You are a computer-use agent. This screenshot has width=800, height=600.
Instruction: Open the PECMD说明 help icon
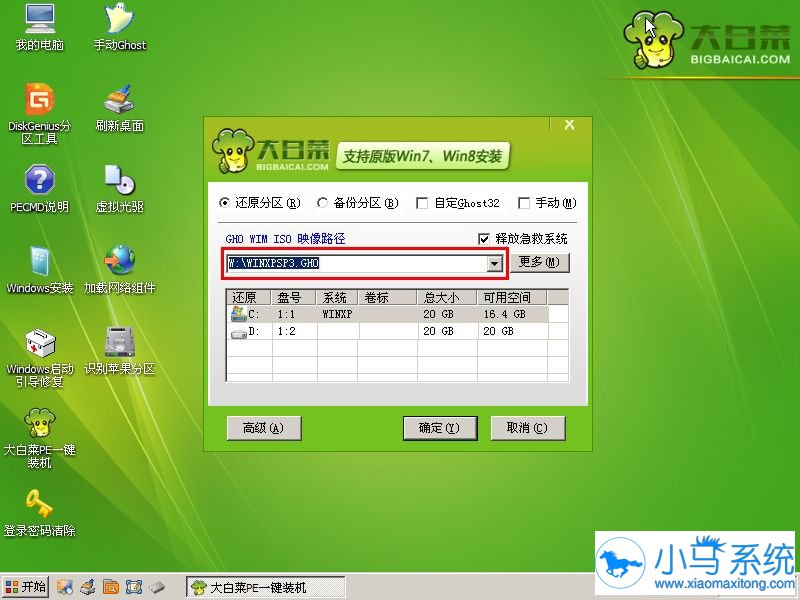(39, 189)
